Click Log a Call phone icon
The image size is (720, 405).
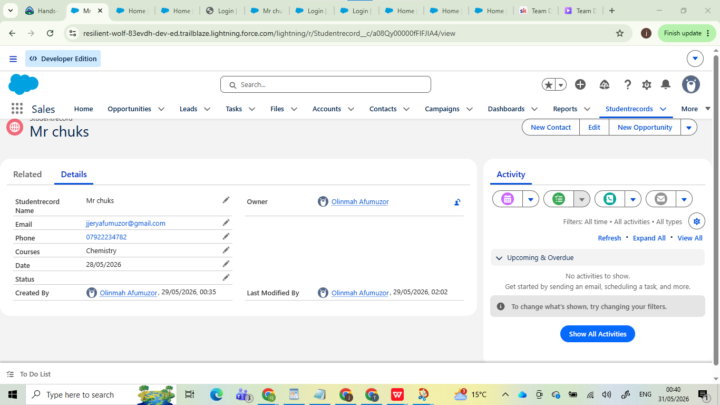tap(610, 199)
